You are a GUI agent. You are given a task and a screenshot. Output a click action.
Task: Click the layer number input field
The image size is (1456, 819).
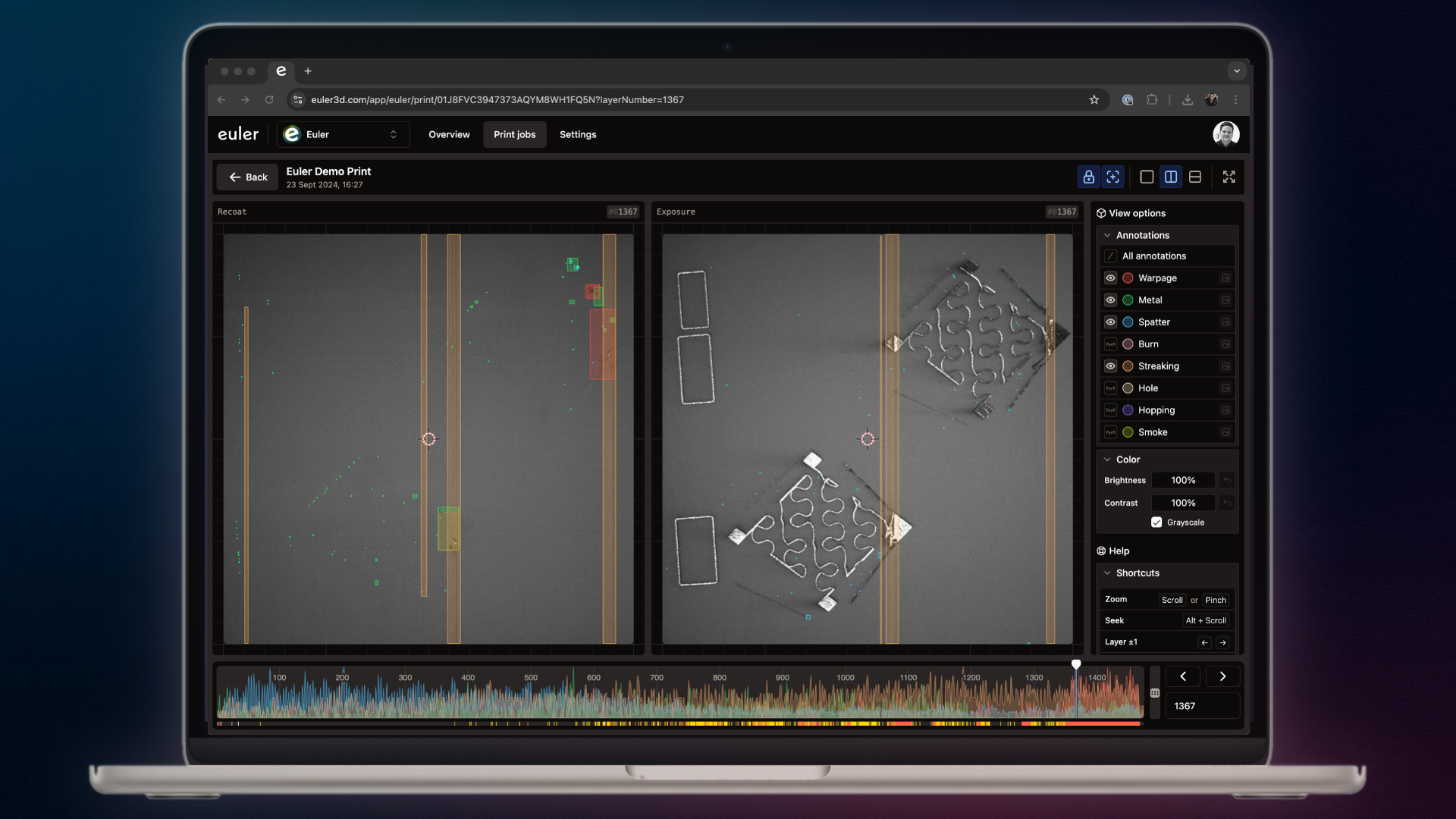1202,706
